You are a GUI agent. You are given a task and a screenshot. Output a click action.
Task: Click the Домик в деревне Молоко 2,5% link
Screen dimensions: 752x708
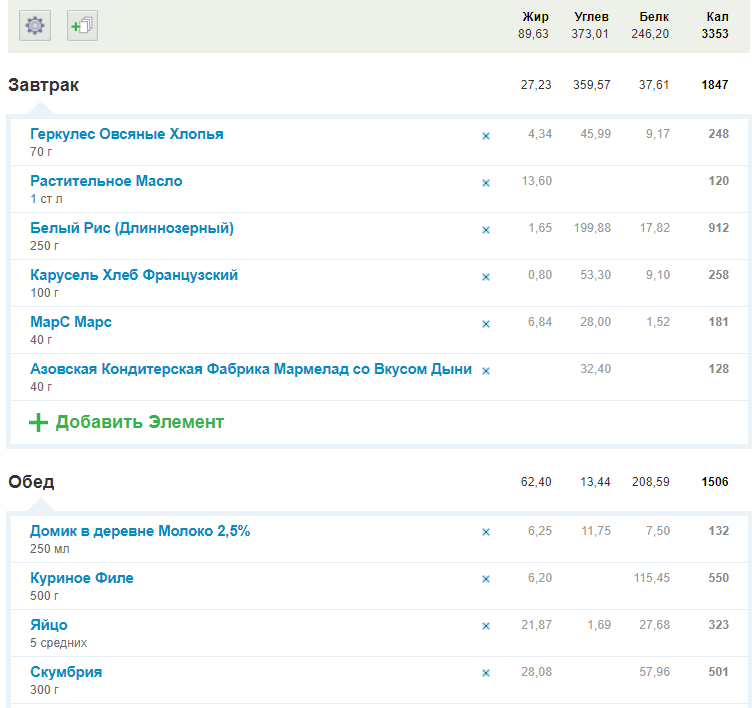[x=140, y=531]
